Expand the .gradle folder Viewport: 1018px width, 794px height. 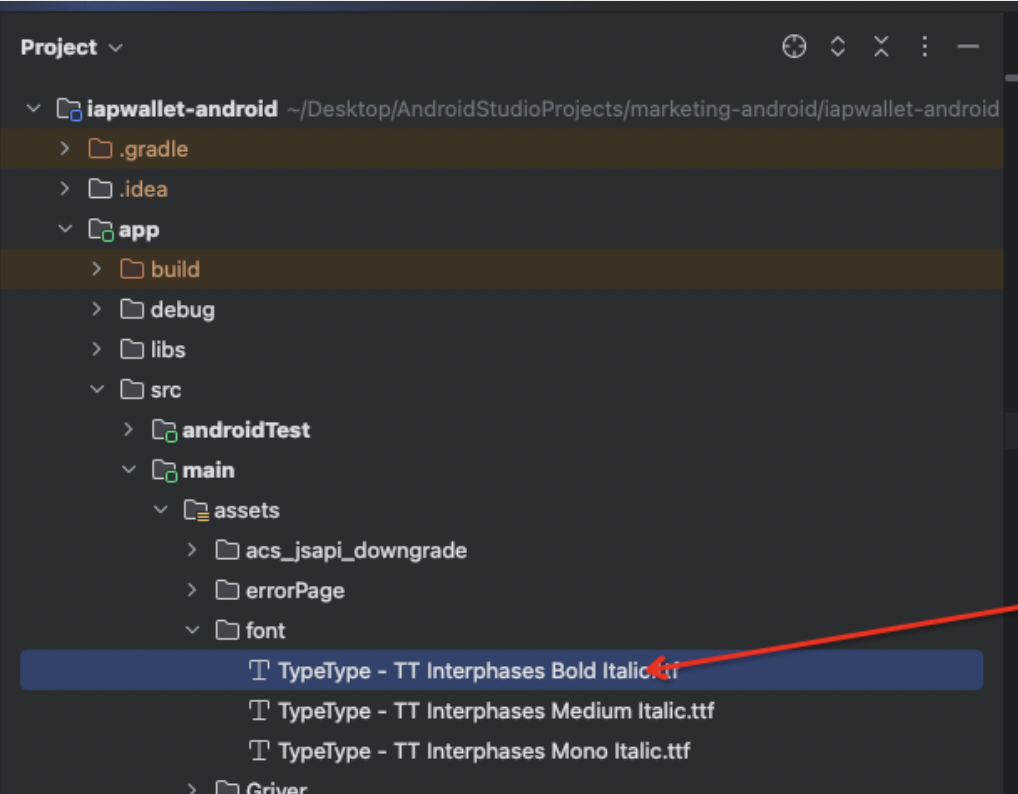pos(65,149)
